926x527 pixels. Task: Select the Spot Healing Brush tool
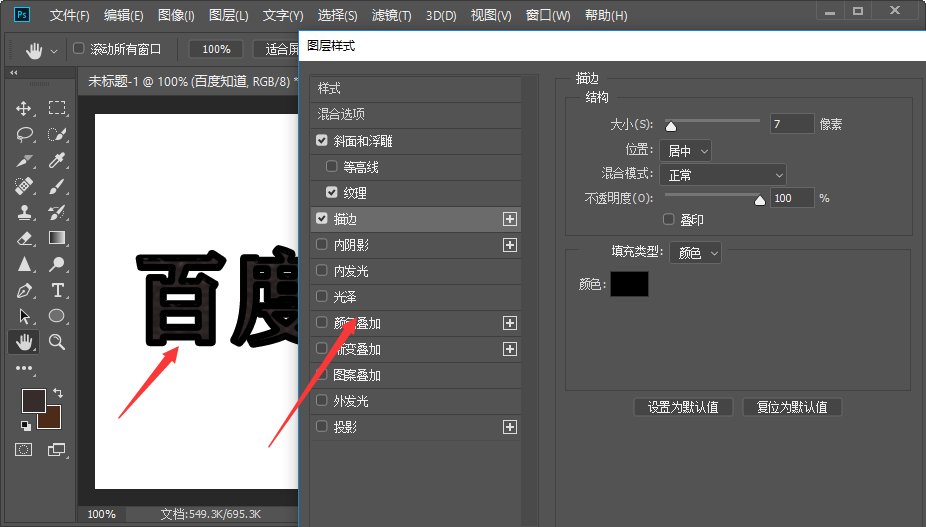pyautogui.click(x=24, y=186)
